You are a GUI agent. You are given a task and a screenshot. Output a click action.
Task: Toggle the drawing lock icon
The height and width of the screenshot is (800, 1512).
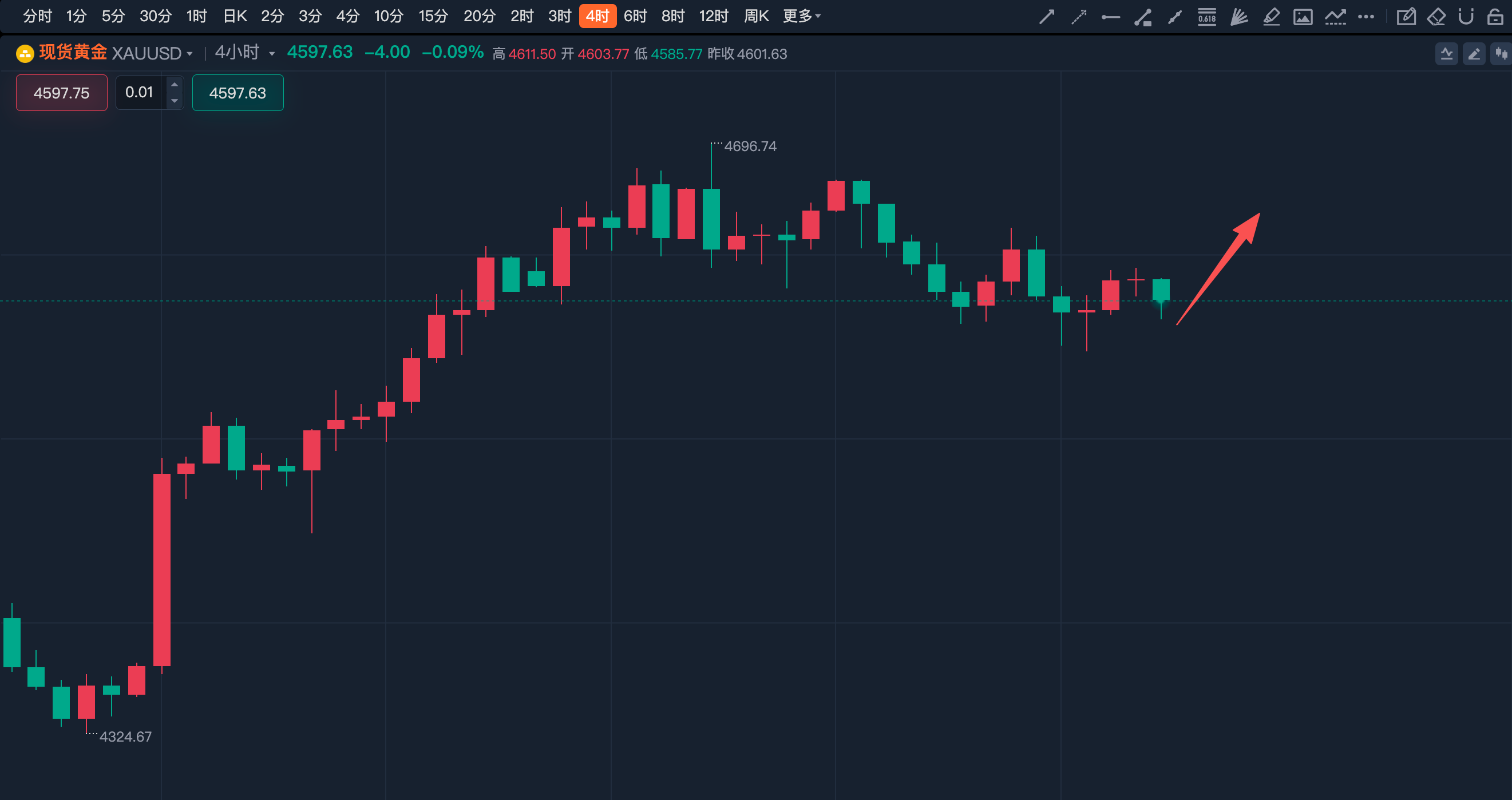click(1495, 17)
